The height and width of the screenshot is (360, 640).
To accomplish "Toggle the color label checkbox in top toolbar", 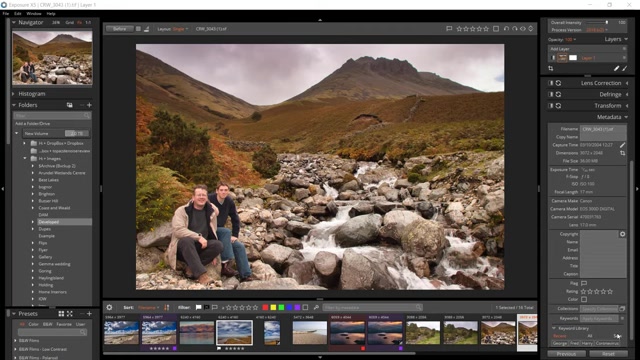I will 496,29.
